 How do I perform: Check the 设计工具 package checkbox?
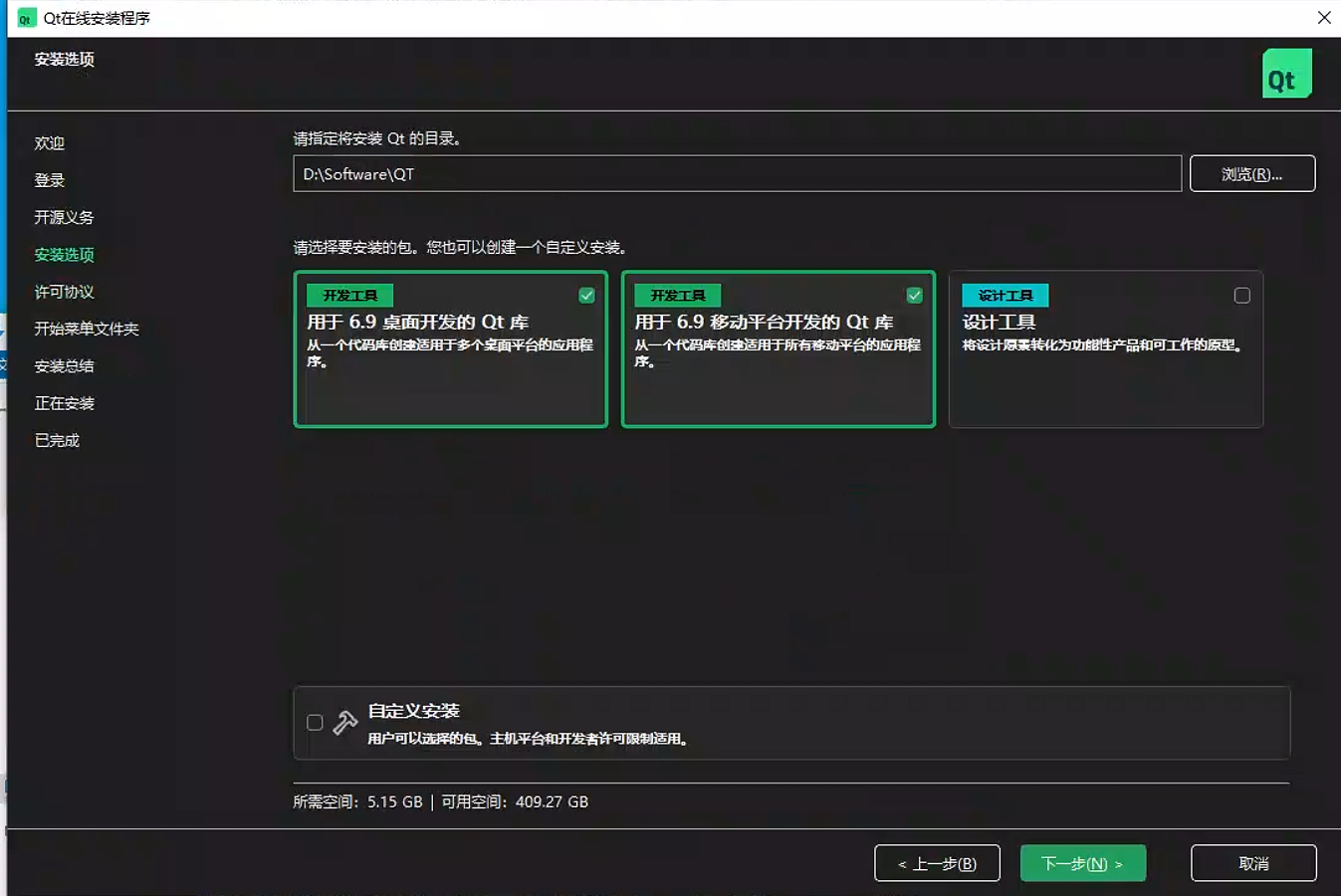[1241, 296]
